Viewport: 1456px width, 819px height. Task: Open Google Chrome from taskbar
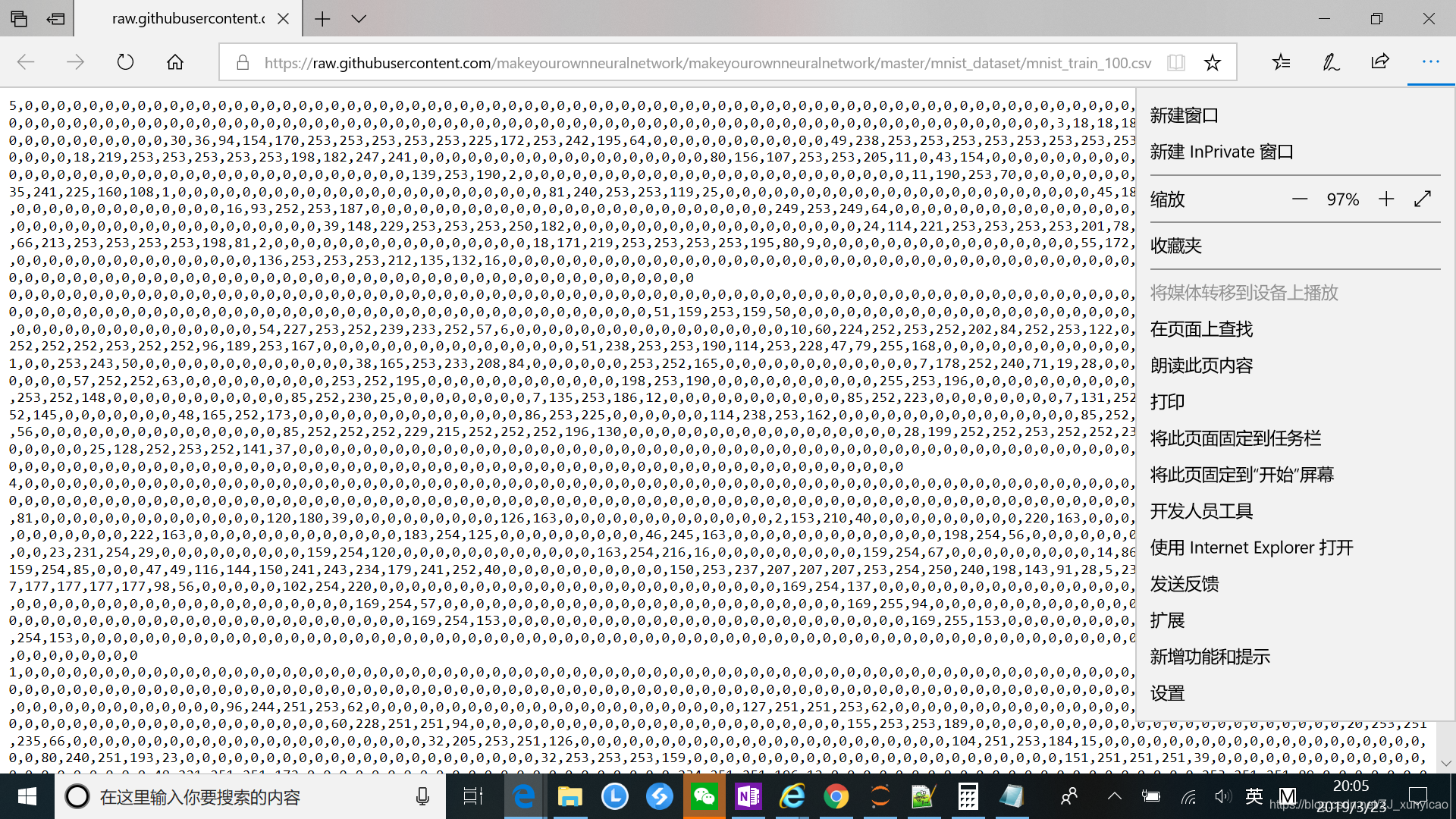836,796
